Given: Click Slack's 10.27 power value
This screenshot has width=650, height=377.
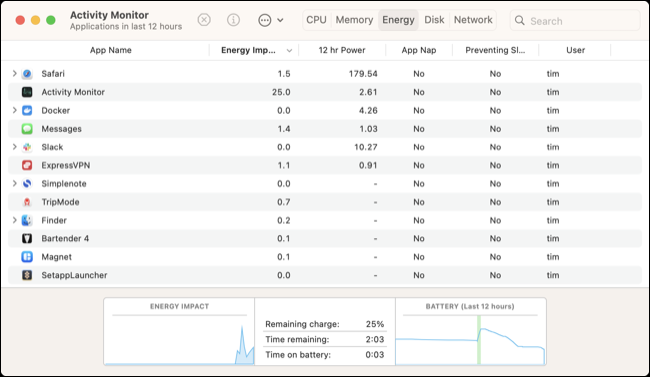Looking at the screenshot, I should click(366, 147).
